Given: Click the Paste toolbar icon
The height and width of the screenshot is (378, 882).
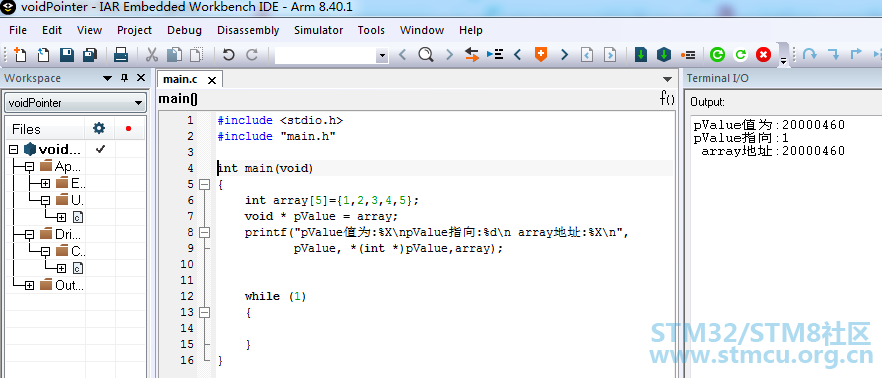Looking at the screenshot, I should point(196,55).
